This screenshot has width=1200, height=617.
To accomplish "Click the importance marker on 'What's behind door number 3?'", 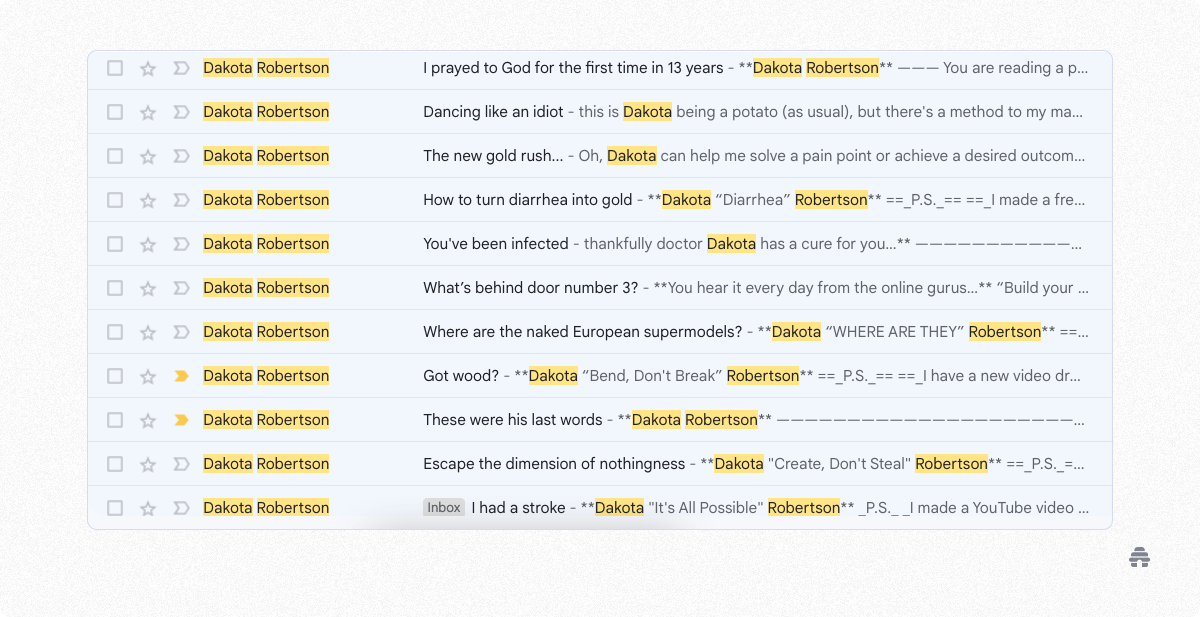I will click(181, 287).
